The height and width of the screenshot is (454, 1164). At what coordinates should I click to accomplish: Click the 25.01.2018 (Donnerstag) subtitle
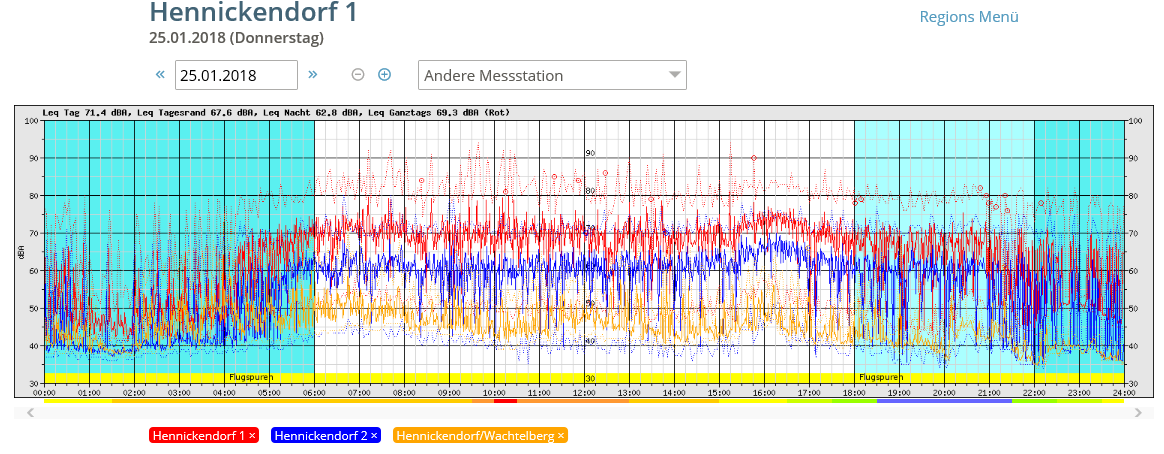[236, 38]
